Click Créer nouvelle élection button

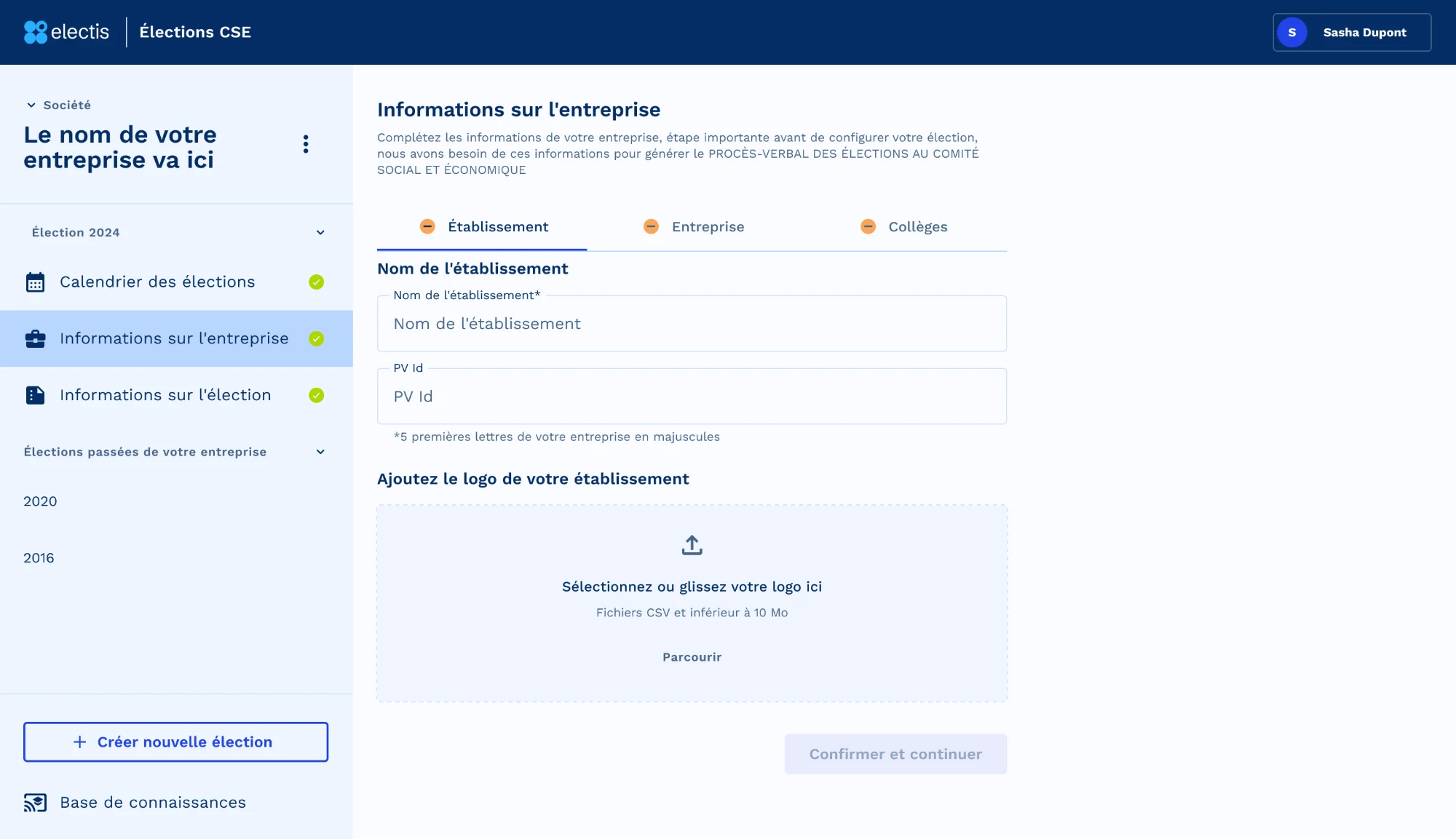(175, 741)
